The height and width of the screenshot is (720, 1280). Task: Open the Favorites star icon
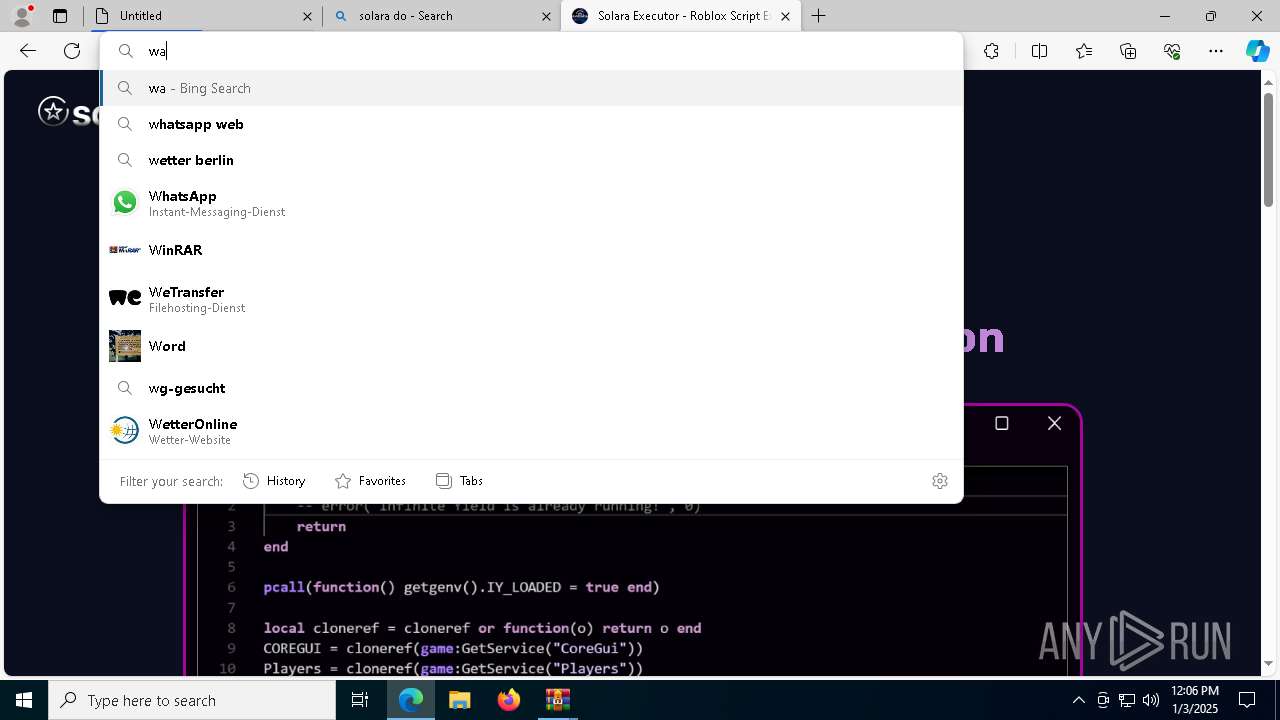pos(1084,51)
